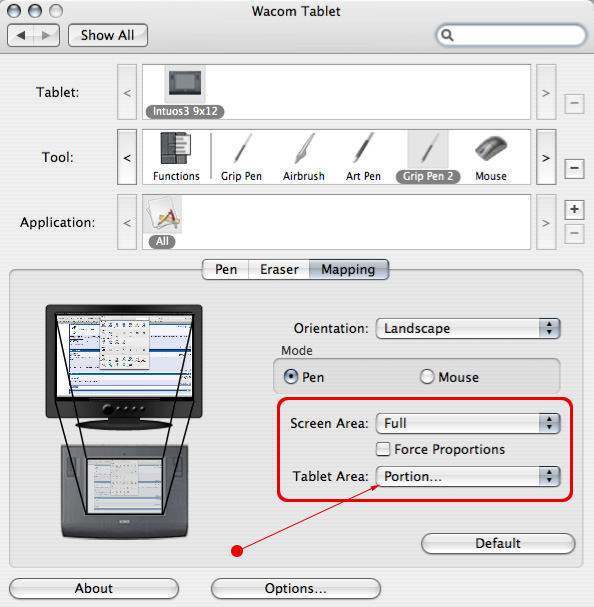Click the Show All button

tap(108, 35)
